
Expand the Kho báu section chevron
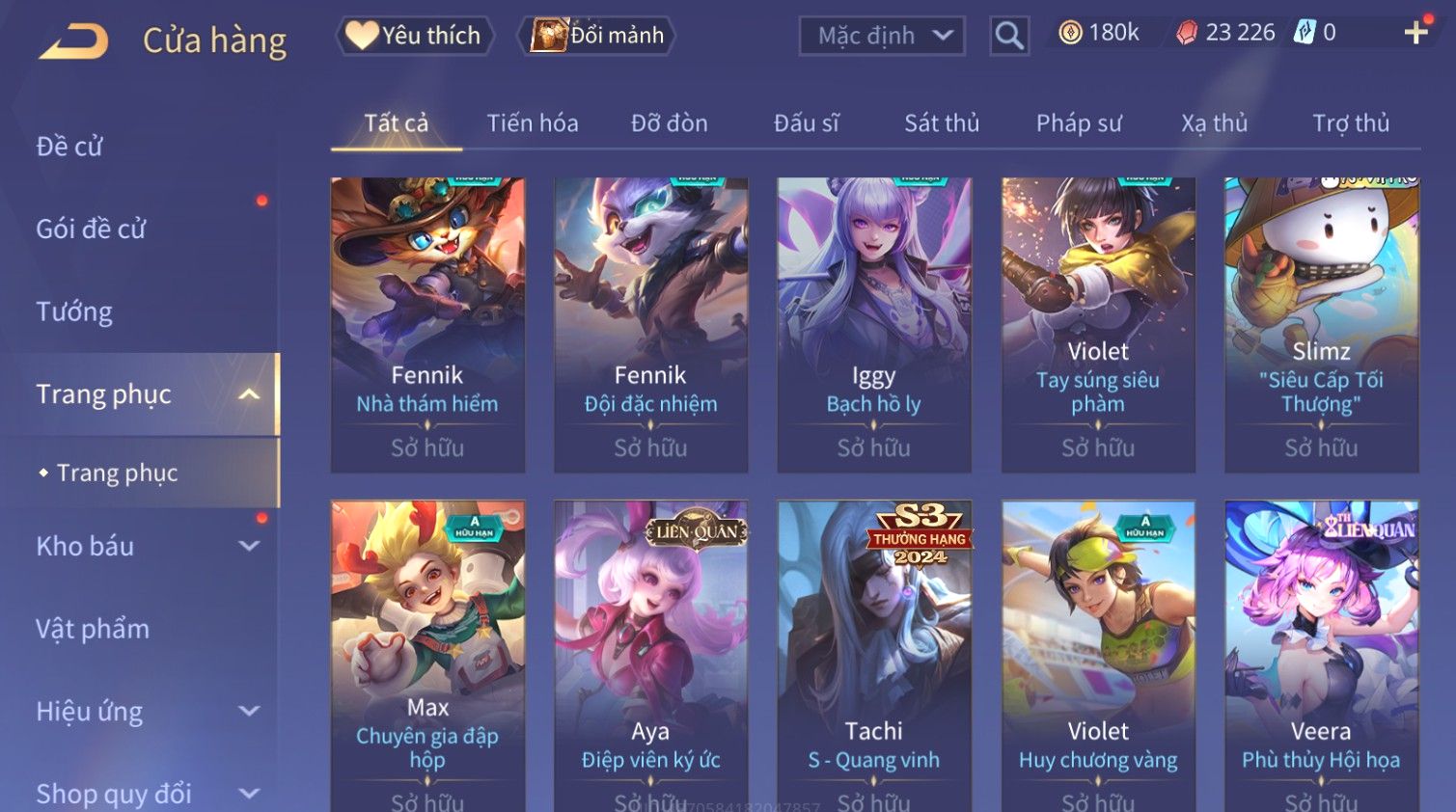[249, 546]
